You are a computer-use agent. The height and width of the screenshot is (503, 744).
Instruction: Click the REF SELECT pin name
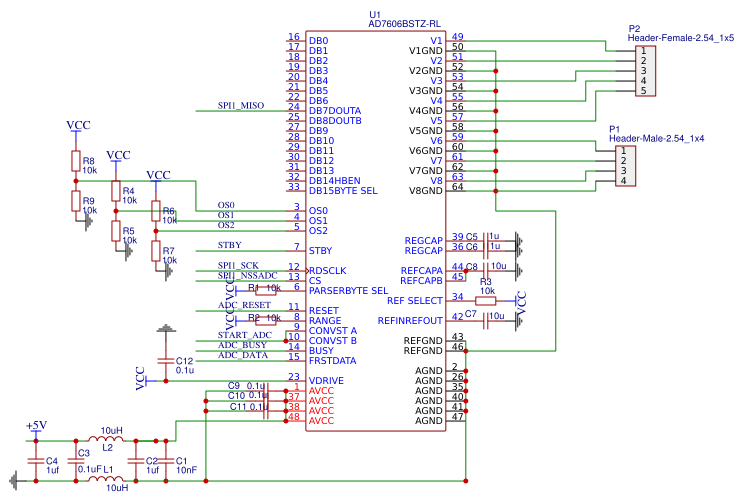point(415,301)
